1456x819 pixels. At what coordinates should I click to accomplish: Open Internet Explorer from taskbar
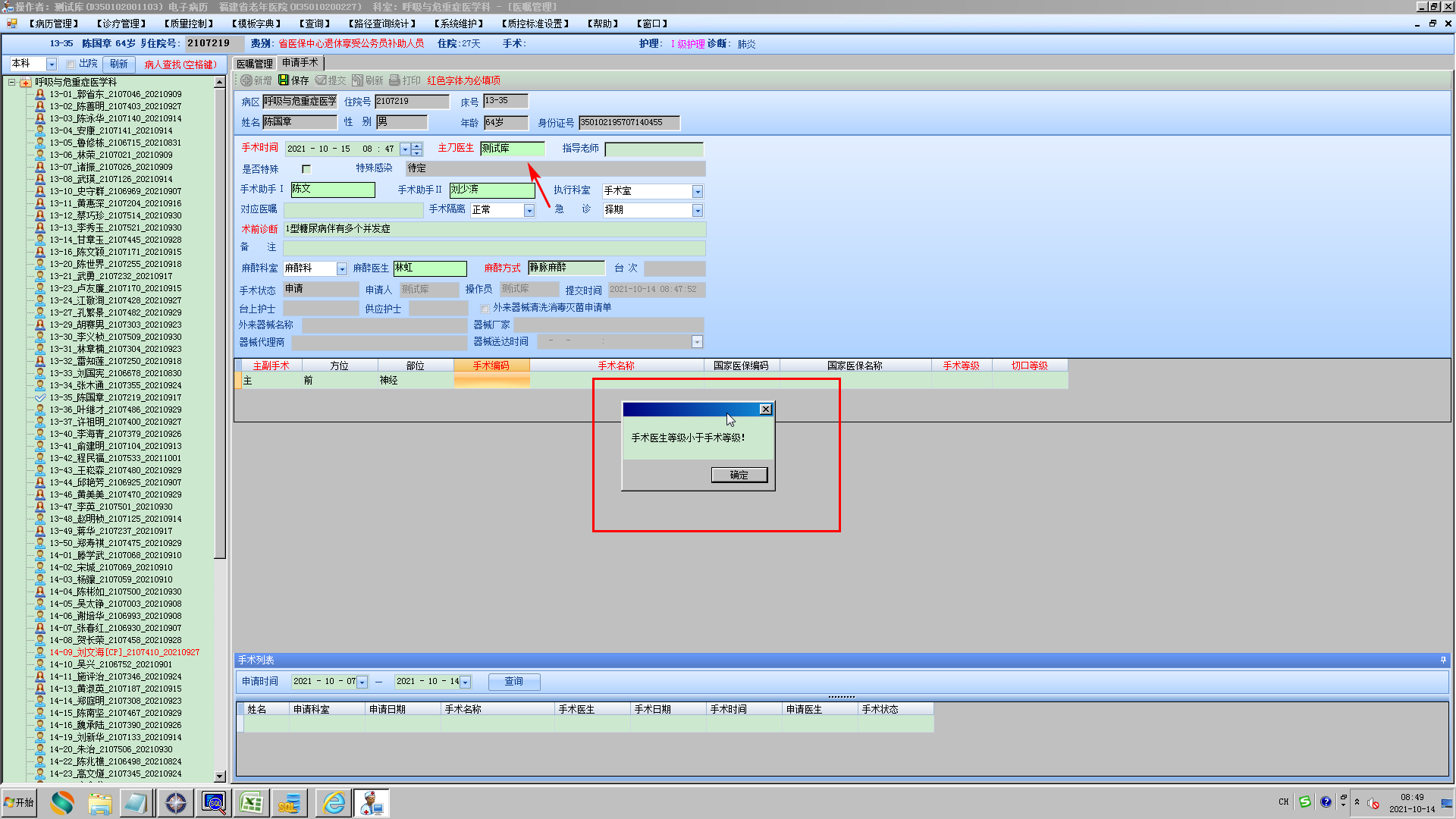(x=334, y=803)
